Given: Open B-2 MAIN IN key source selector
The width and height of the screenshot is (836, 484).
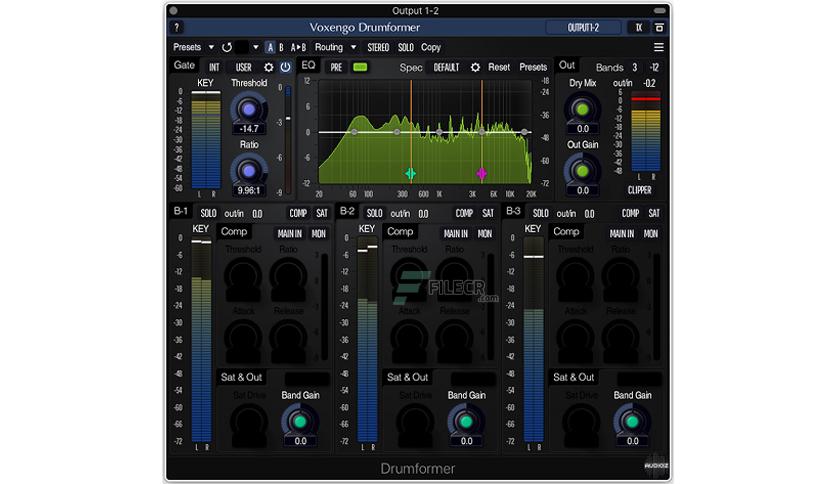Looking at the screenshot, I should point(456,233).
